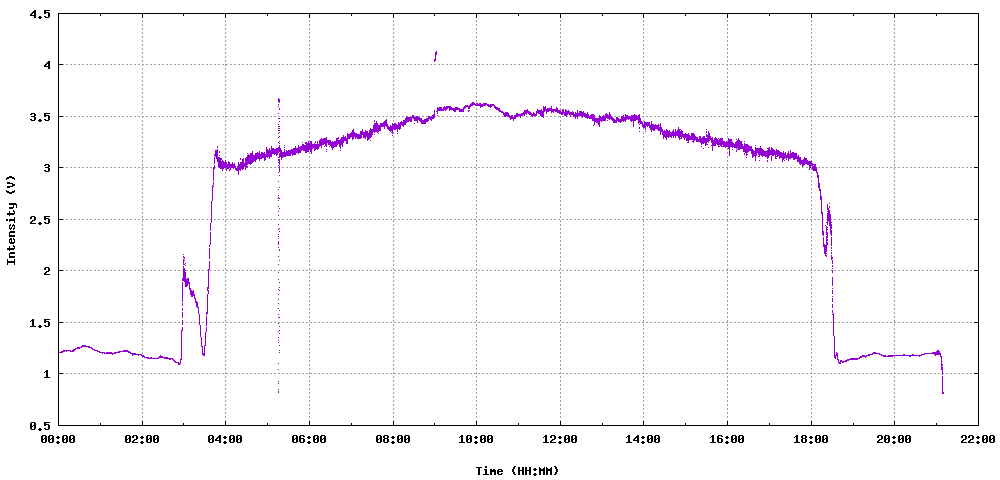Click the 3 y-axis tick label

[x=47, y=168]
